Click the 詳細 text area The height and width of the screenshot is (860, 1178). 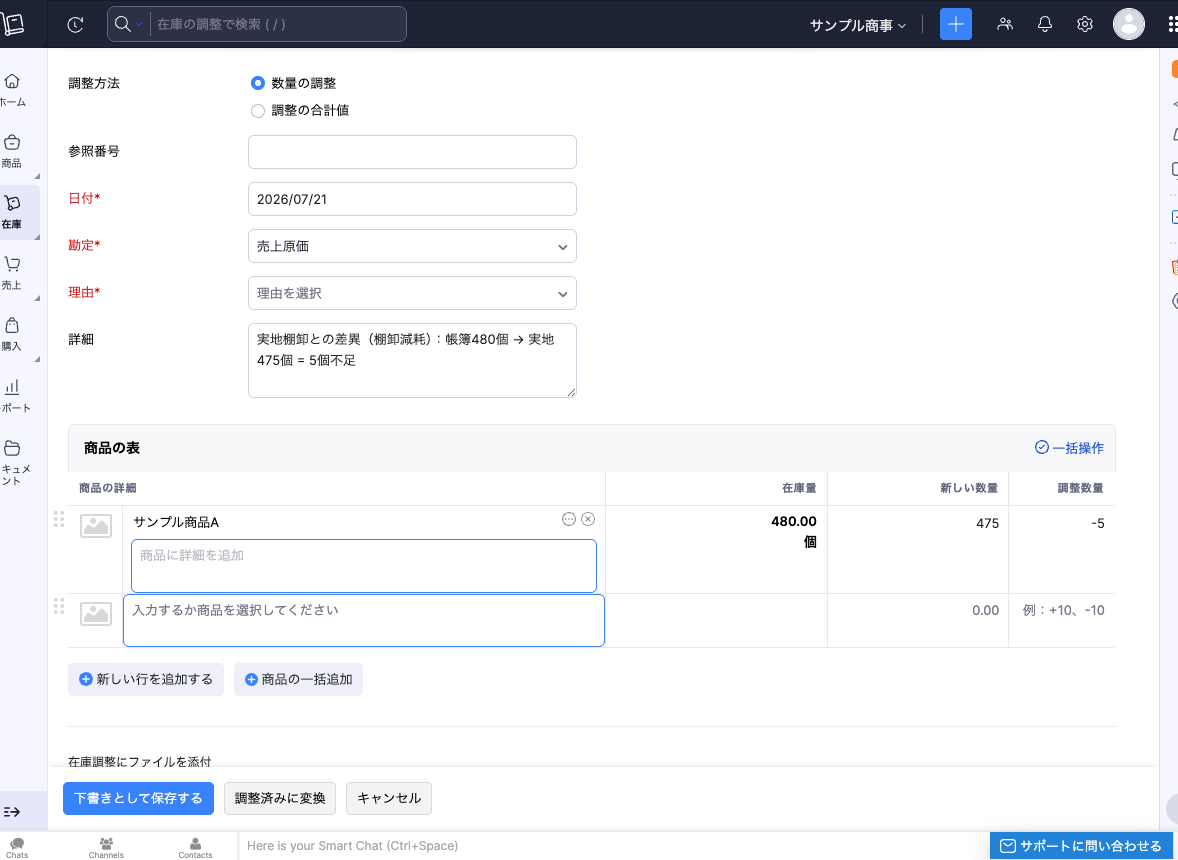pos(412,361)
